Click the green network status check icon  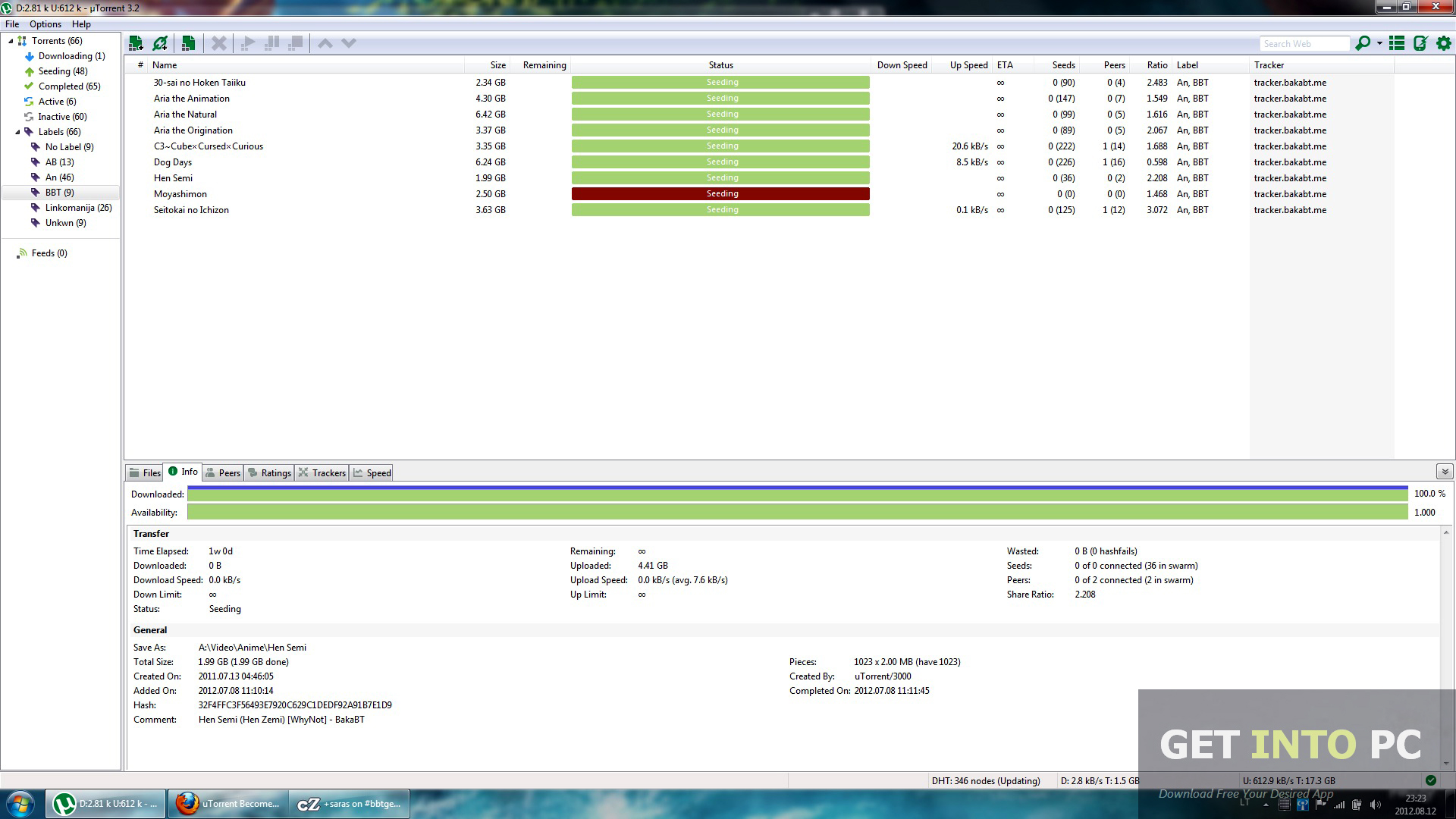(1430, 780)
